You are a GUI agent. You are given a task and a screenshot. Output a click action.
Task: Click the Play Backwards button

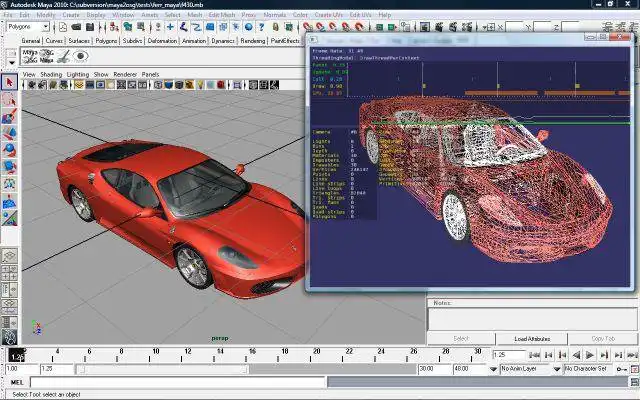pyautogui.click(x=576, y=355)
